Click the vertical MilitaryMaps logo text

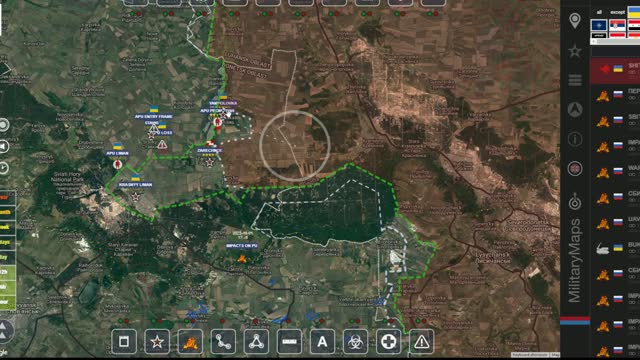point(575,261)
